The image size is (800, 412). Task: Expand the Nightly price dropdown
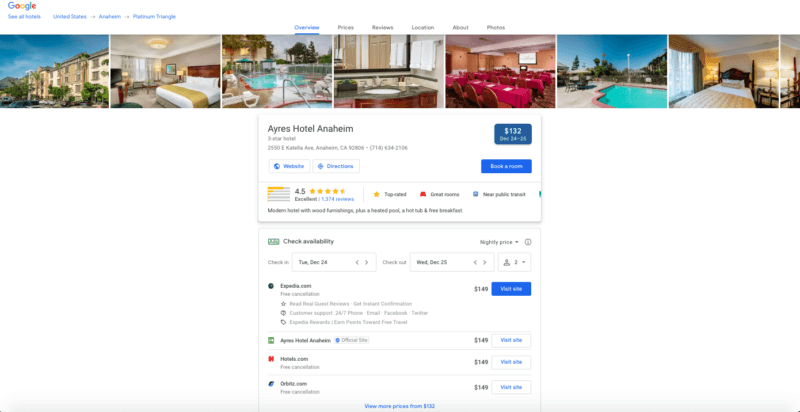click(499, 242)
